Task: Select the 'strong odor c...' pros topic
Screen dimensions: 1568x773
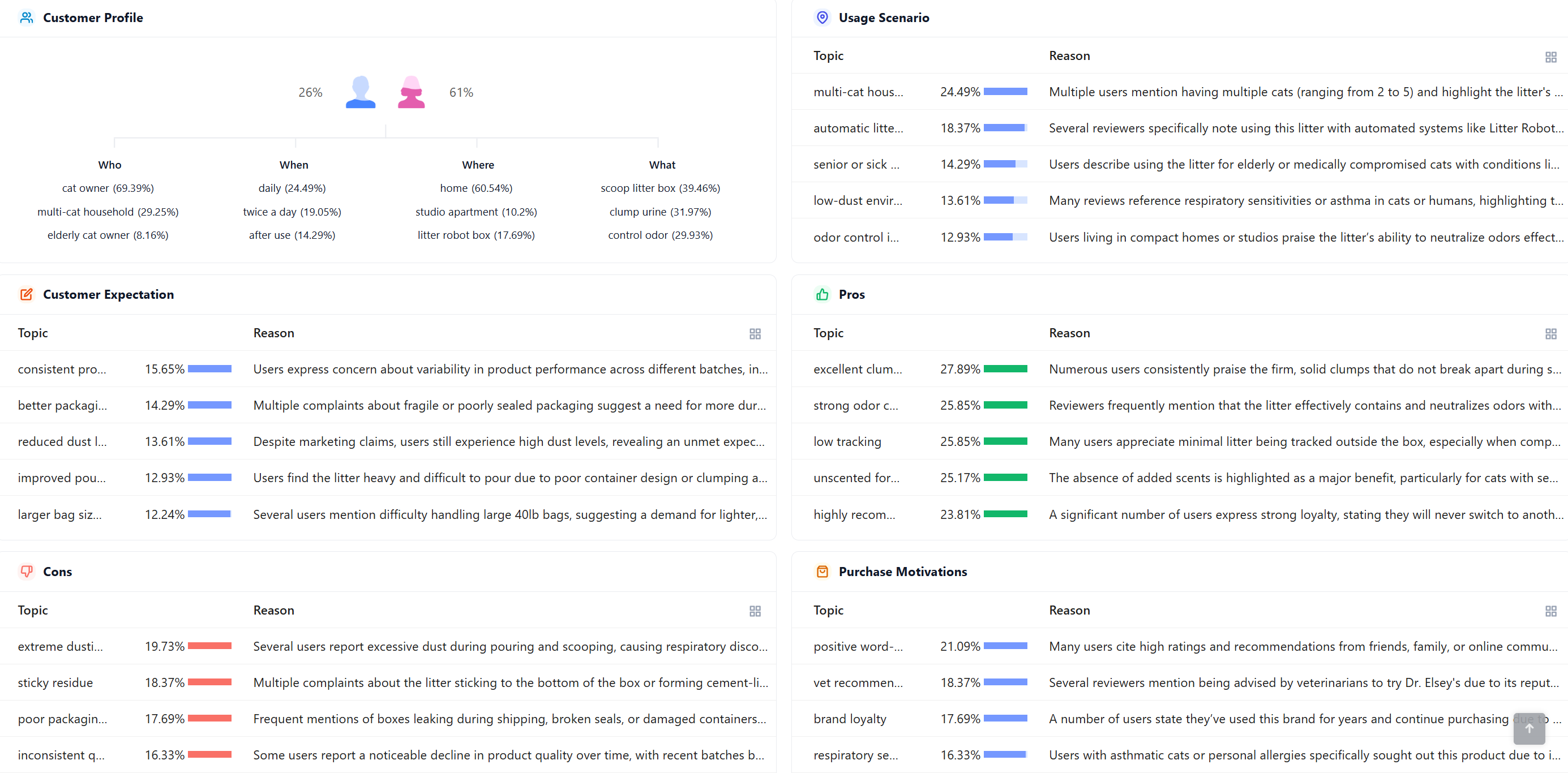Action: point(855,405)
